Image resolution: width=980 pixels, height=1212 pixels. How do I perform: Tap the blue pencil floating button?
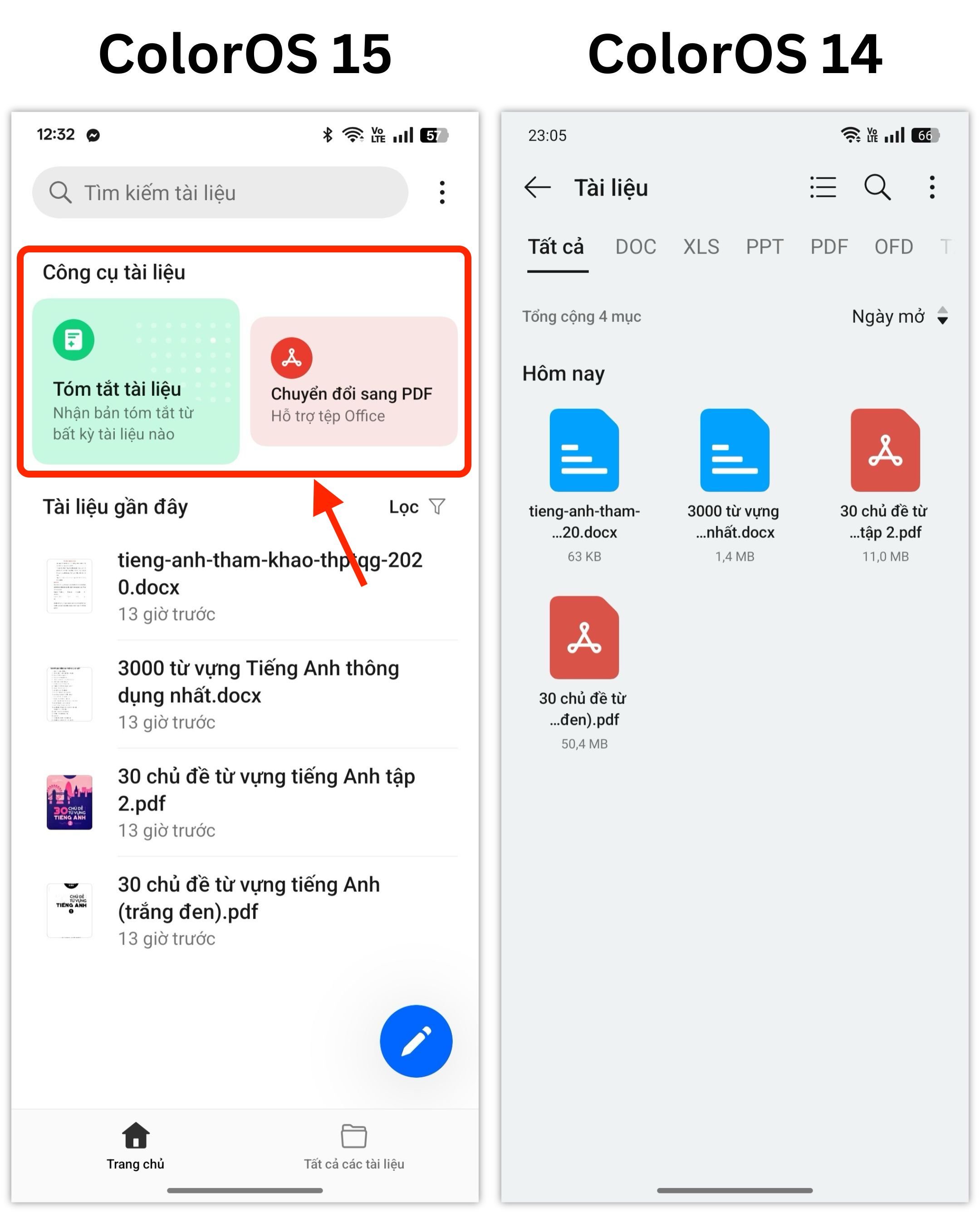click(x=416, y=1041)
